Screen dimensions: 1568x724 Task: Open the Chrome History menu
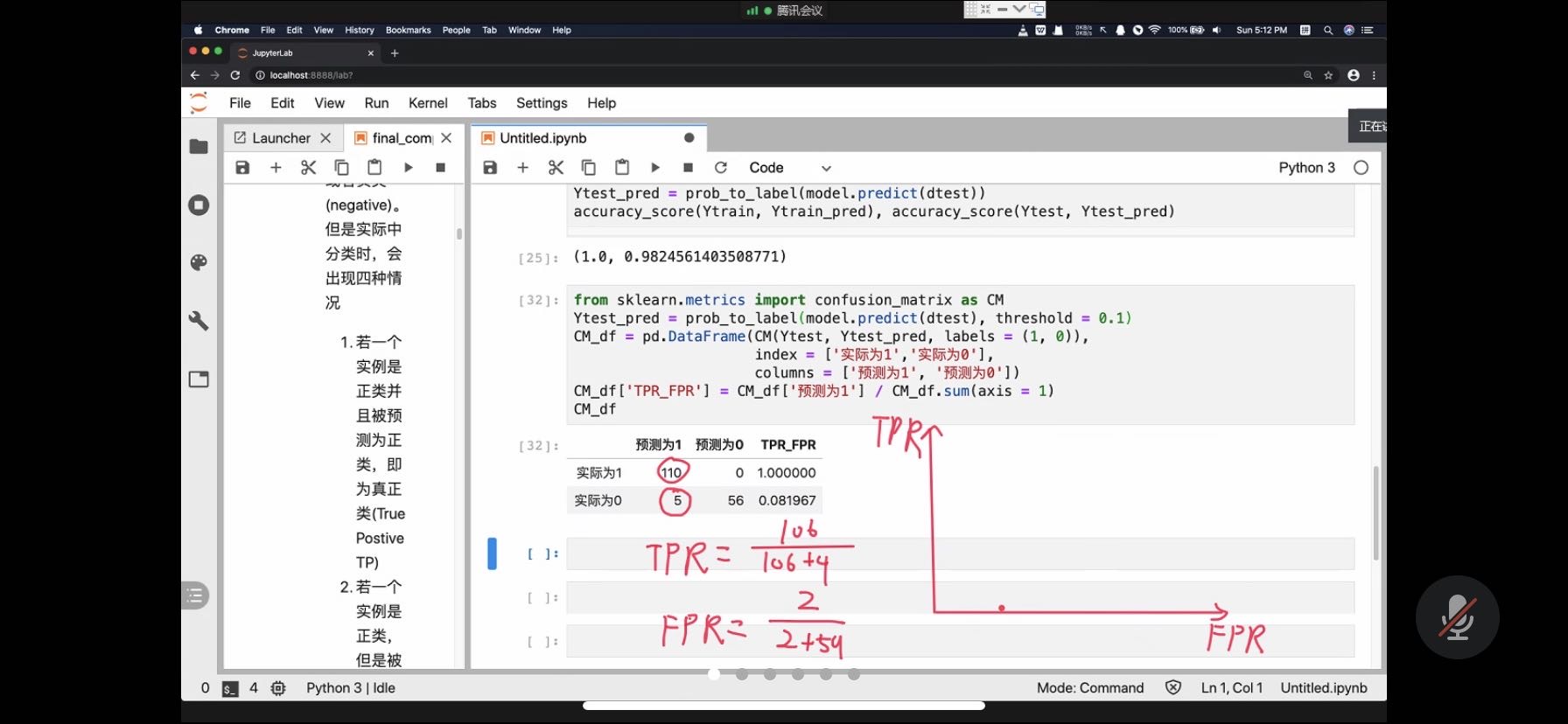(359, 30)
